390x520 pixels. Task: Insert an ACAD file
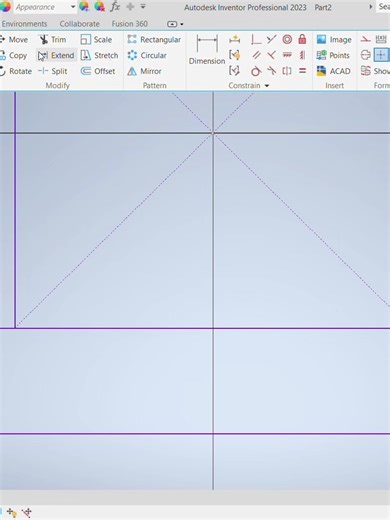tap(333, 71)
